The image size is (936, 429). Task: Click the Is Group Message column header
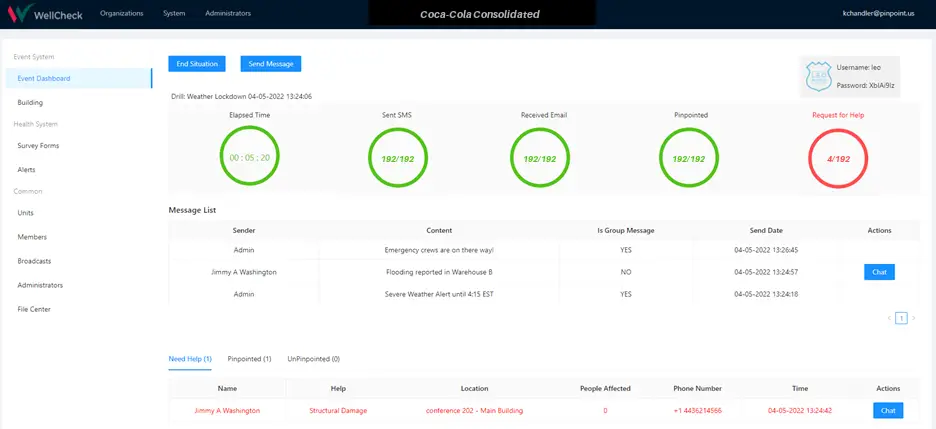[626, 230]
